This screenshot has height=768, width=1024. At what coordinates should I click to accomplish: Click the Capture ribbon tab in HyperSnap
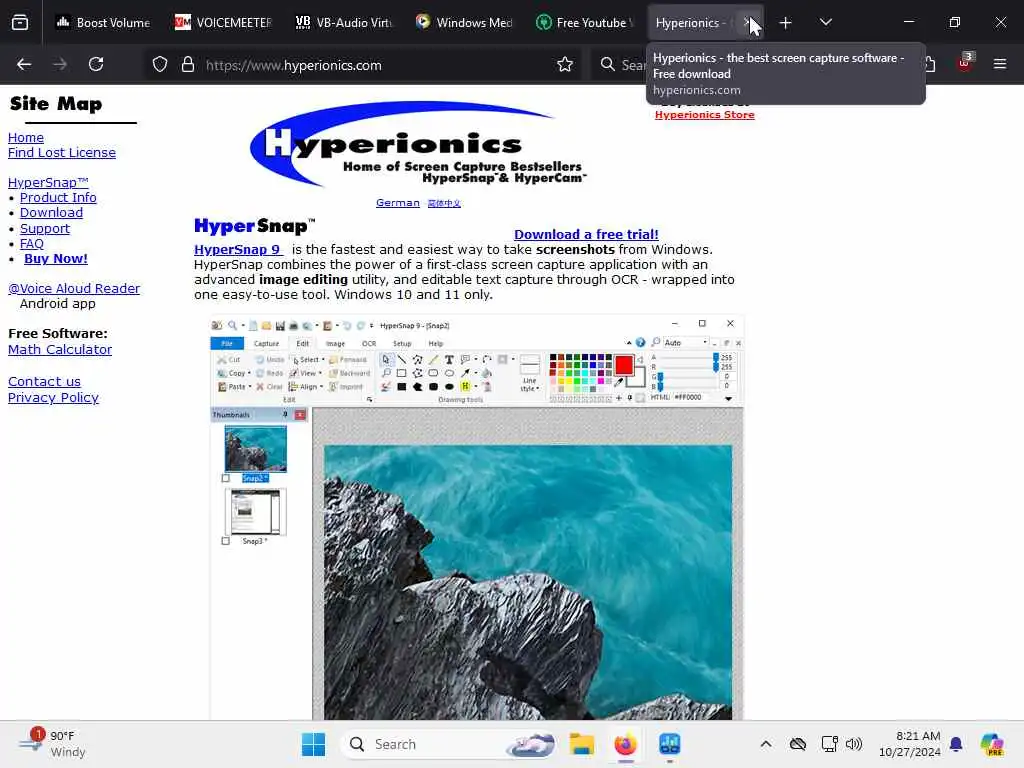(x=266, y=344)
